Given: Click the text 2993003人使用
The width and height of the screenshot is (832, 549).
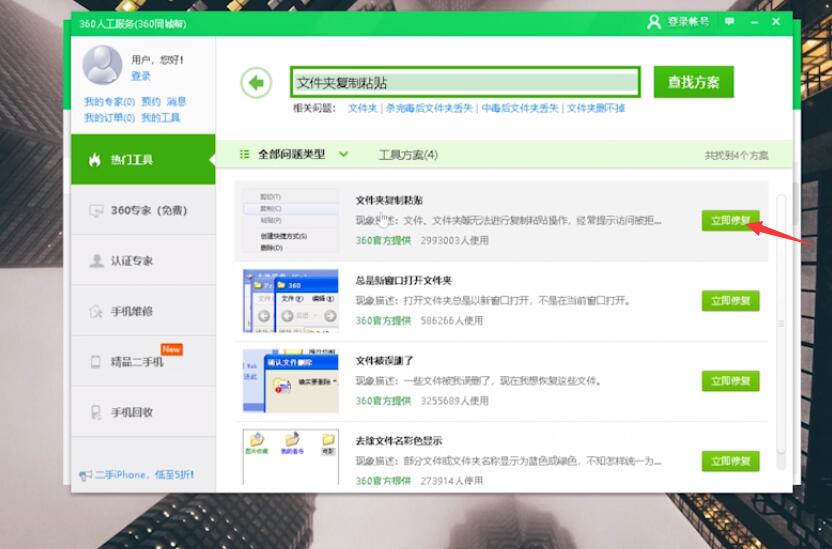Looking at the screenshot, I should [454, 240].
